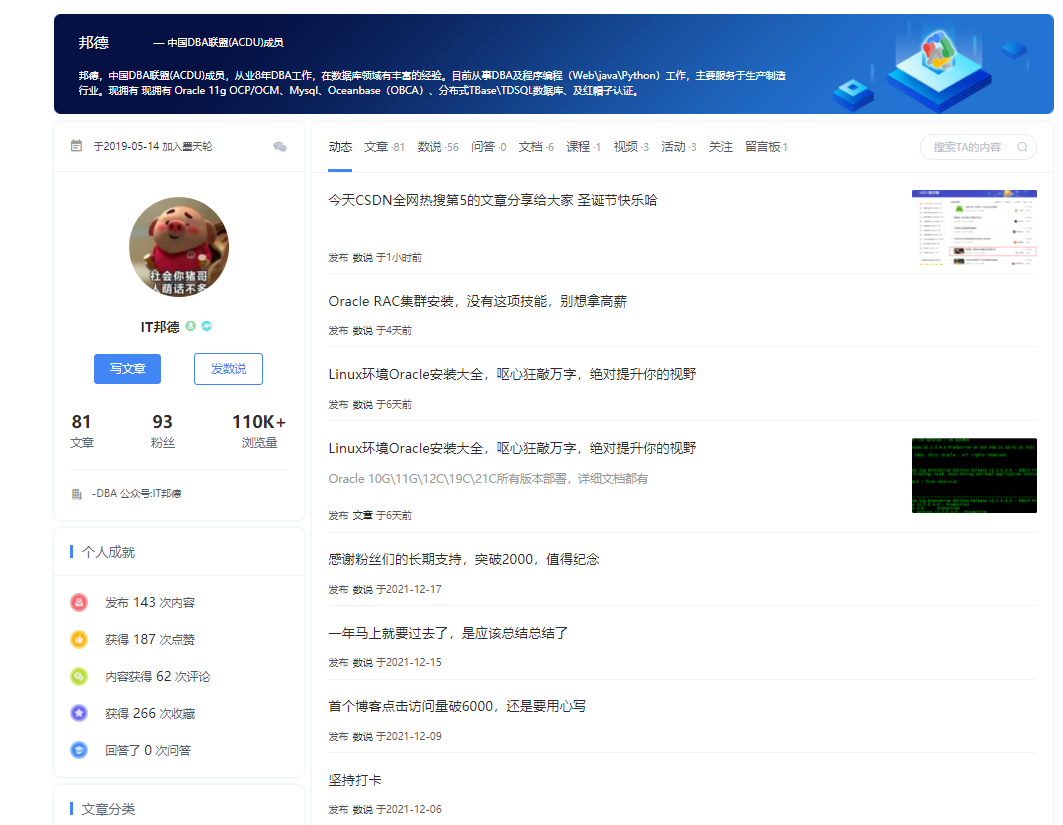Open post 感谢粉丝们的长期支持
This screenshot has height=825, width=1063.
[464, 559]
